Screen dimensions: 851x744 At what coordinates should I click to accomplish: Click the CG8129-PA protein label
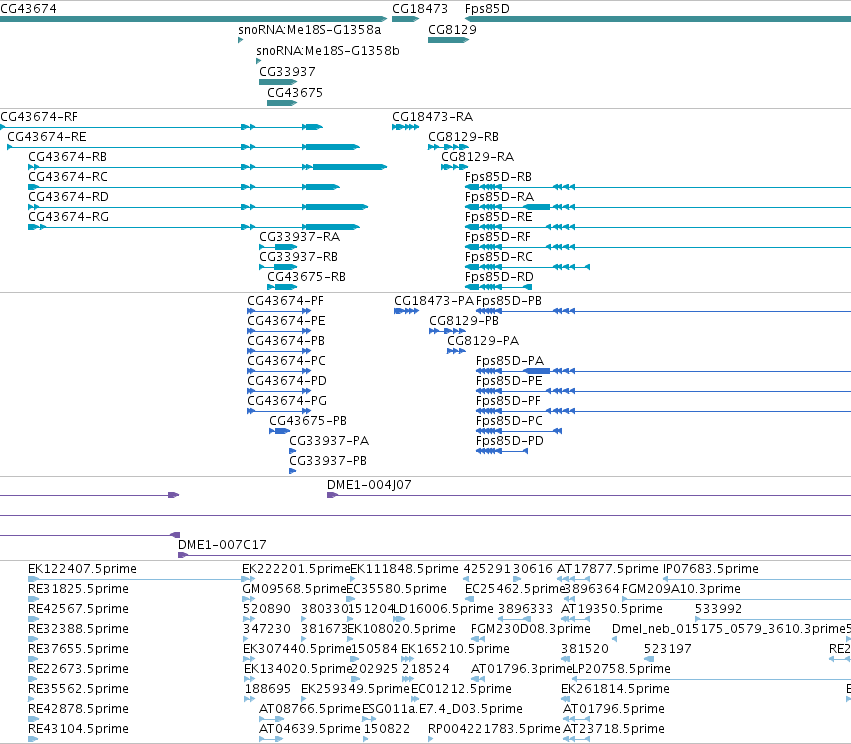[483, 341]
